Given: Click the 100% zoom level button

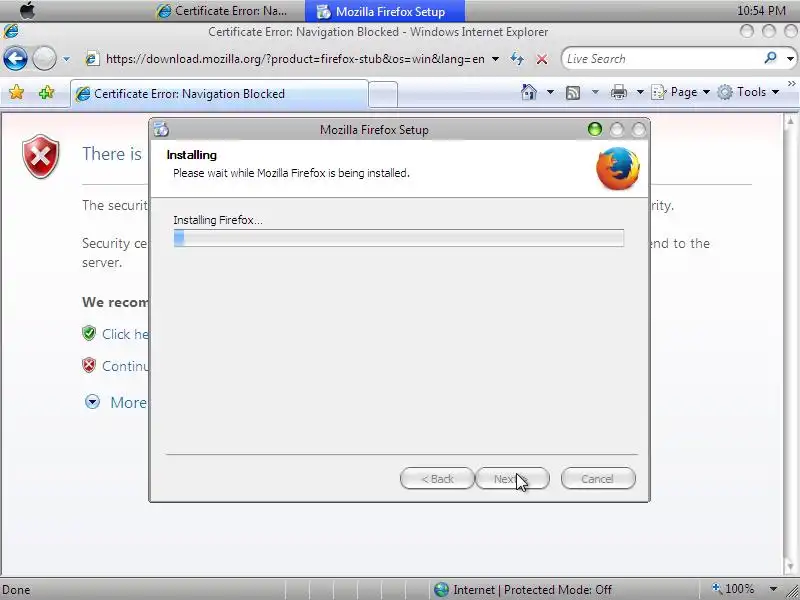Looking at the screenshot, I should 733,589.
